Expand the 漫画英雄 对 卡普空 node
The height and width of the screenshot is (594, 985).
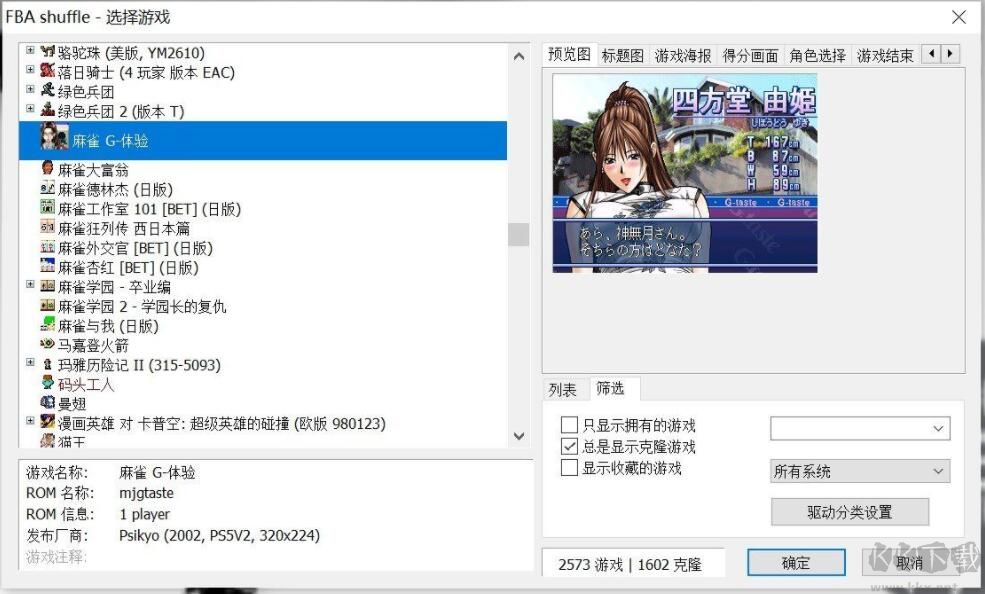[x=30, y=421]
